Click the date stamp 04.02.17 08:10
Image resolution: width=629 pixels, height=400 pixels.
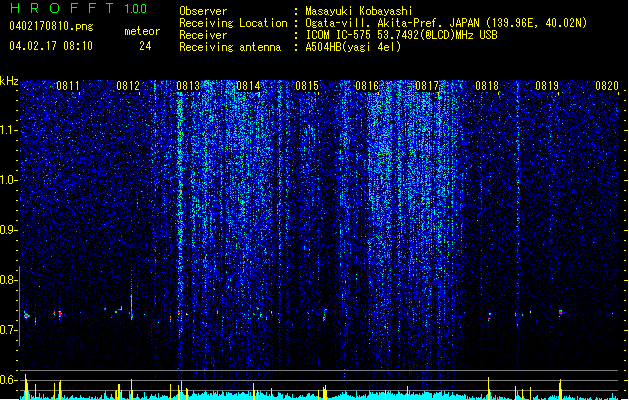point(51,46)
